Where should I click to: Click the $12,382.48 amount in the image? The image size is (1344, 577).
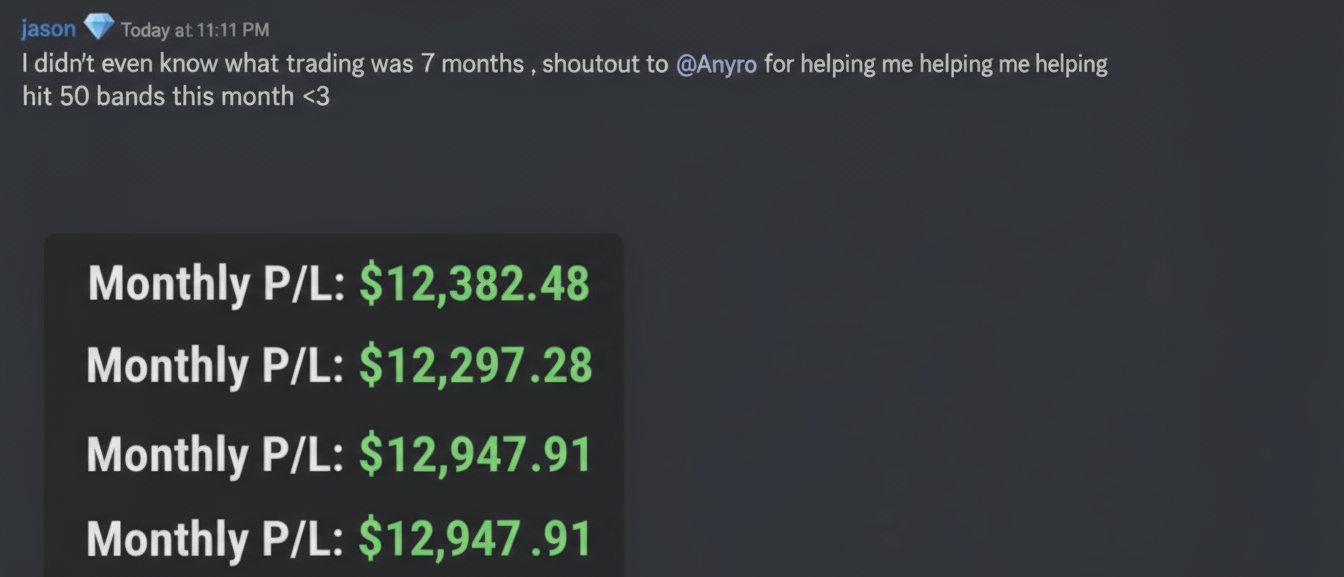click(x=475, y=284)
